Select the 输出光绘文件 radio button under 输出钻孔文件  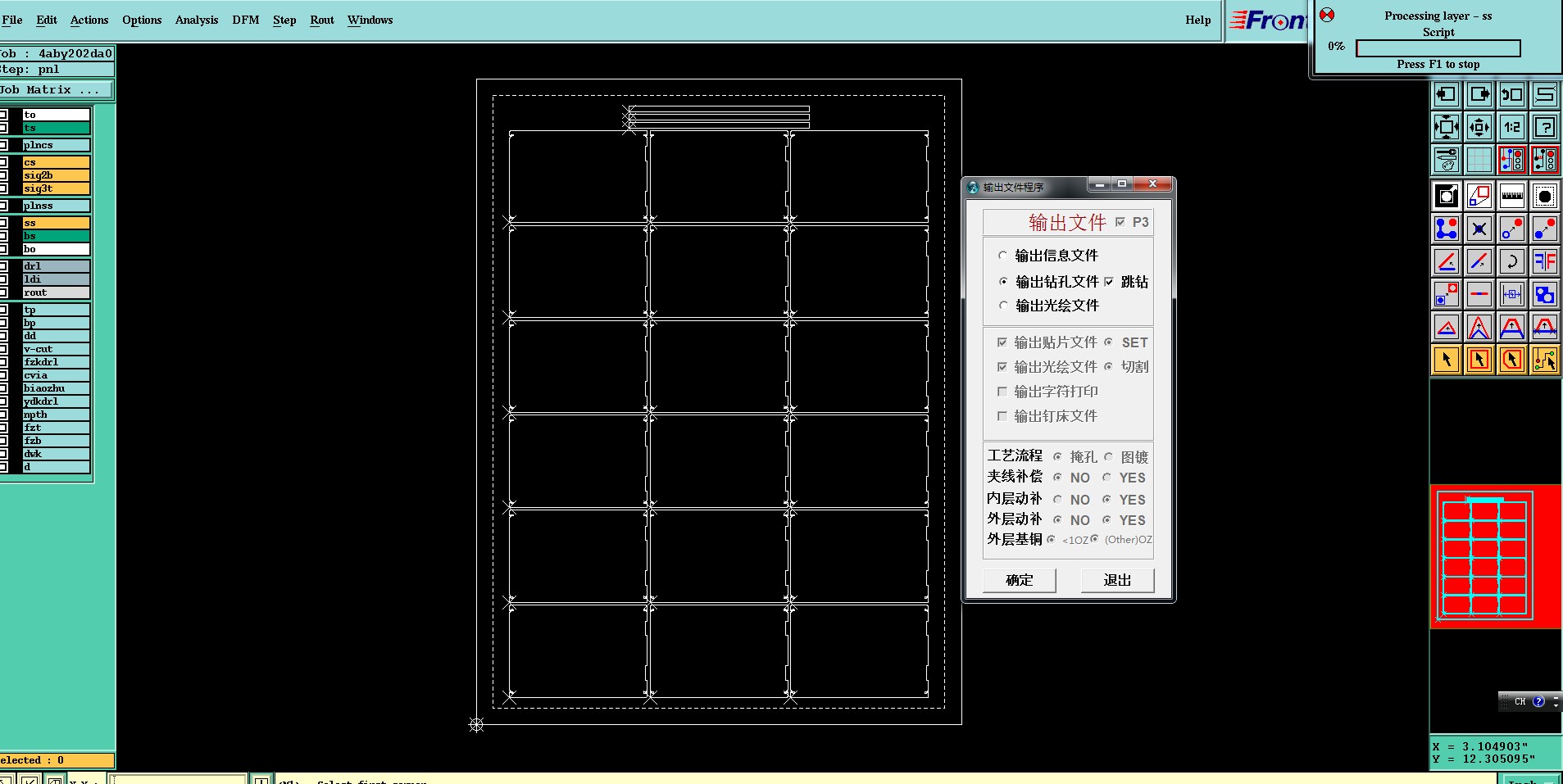coord(1003,306)
